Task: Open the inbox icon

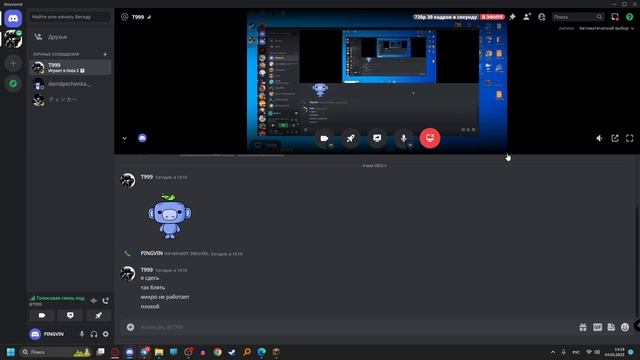Action: pos(615,17)
